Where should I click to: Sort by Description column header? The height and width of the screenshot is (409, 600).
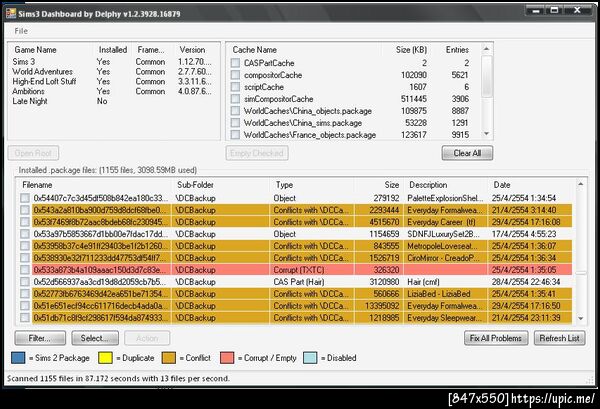[x=445, y=185]
